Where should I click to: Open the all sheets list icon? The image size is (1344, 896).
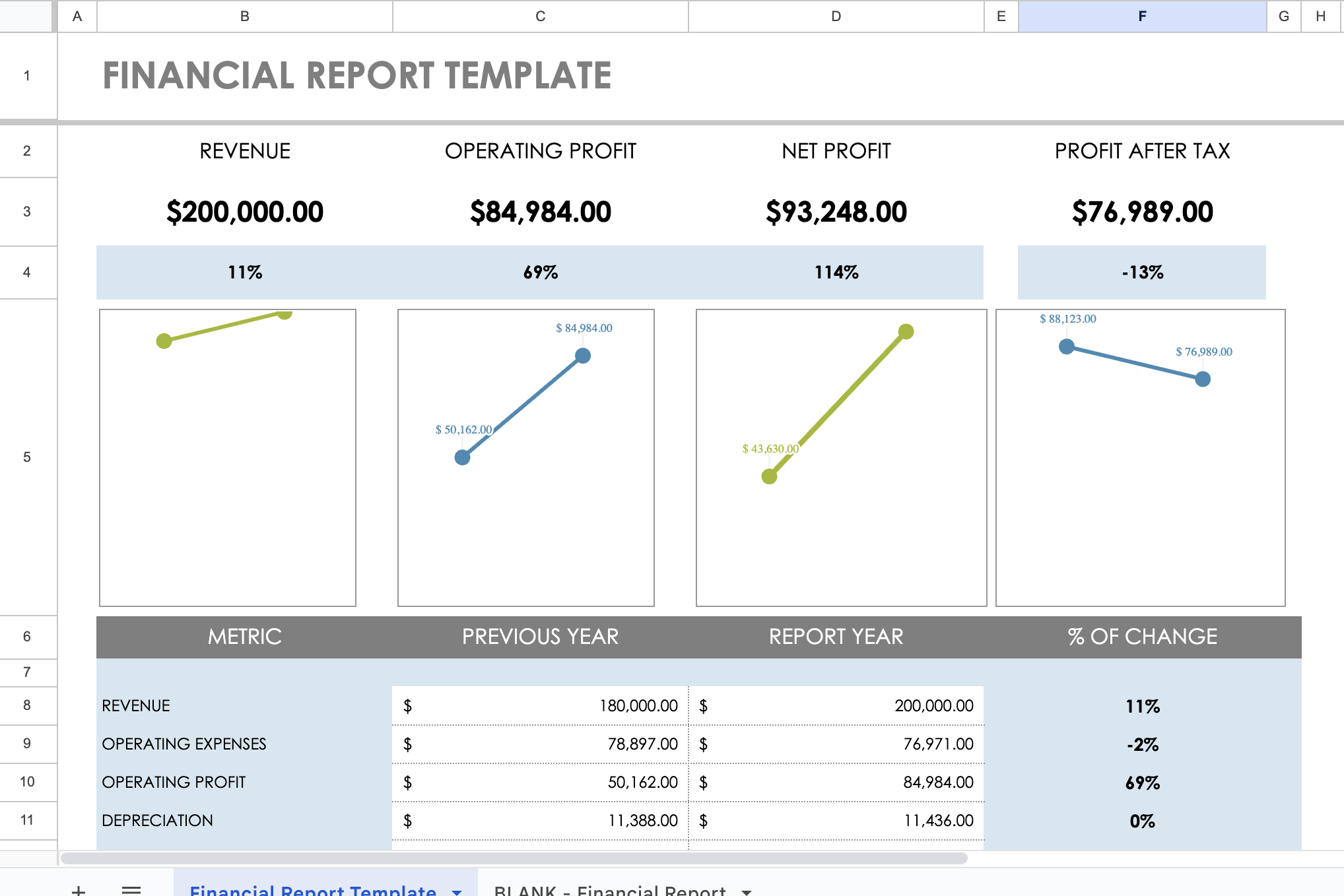(131, 890)
